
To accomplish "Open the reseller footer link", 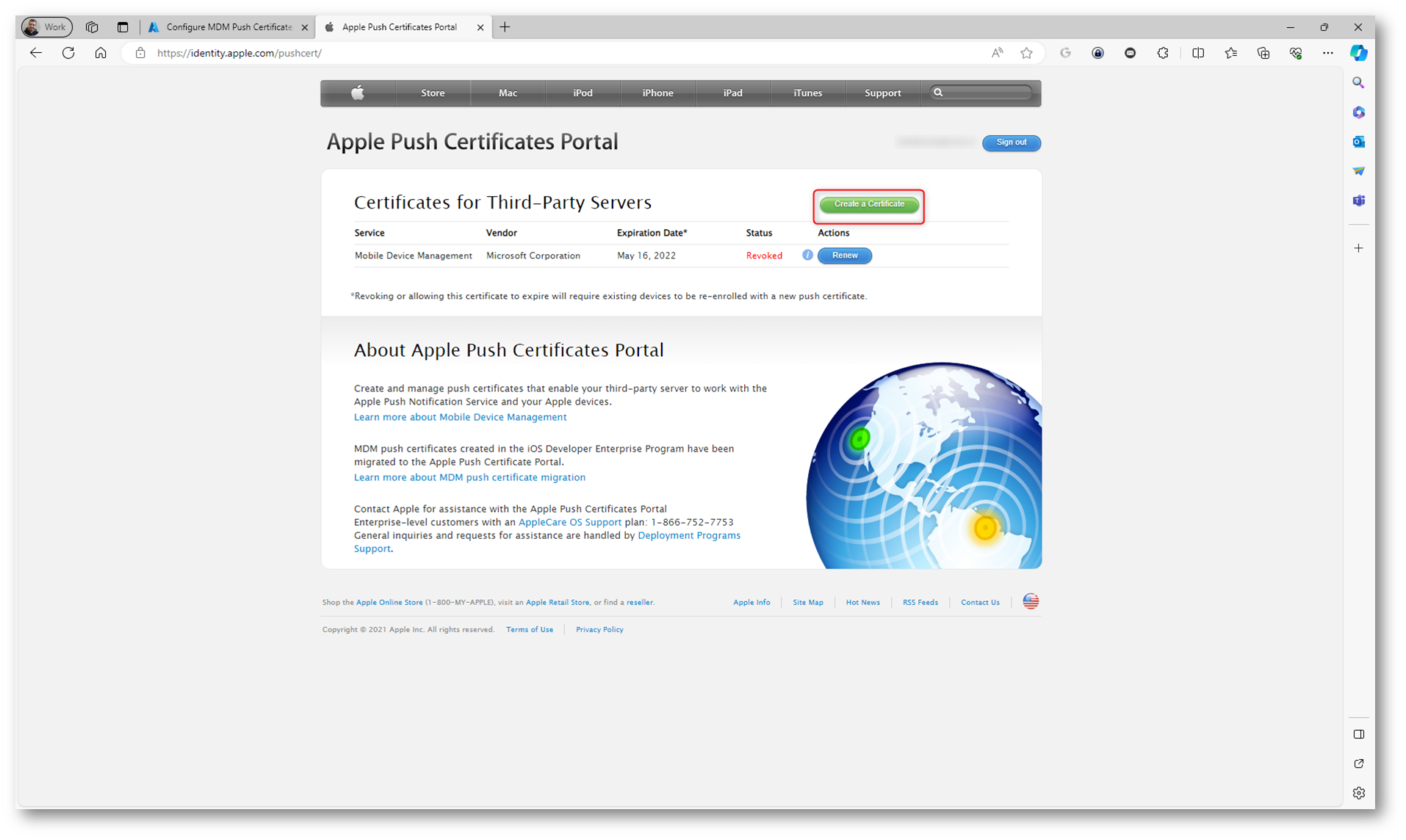I will 639,602.
